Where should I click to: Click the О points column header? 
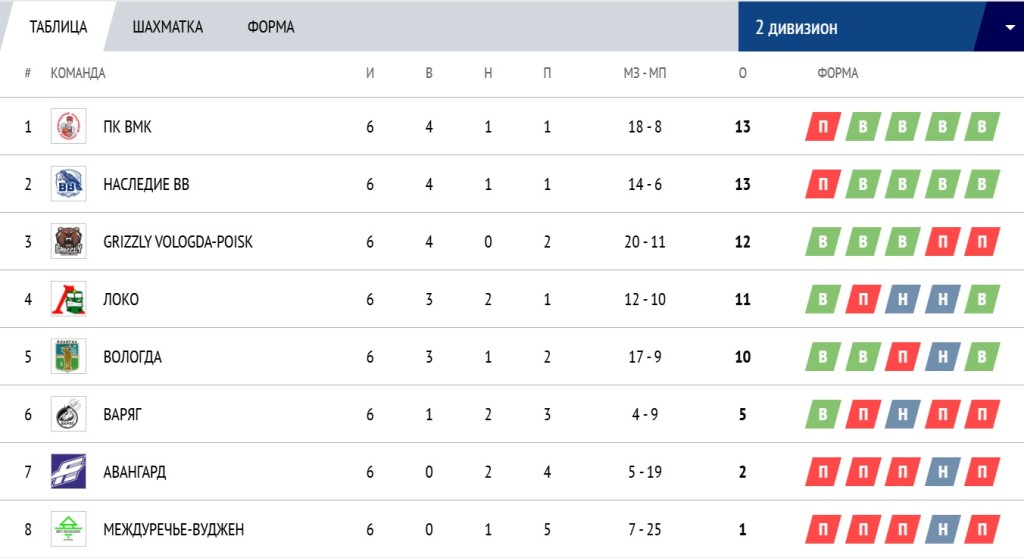click(743, 73)
